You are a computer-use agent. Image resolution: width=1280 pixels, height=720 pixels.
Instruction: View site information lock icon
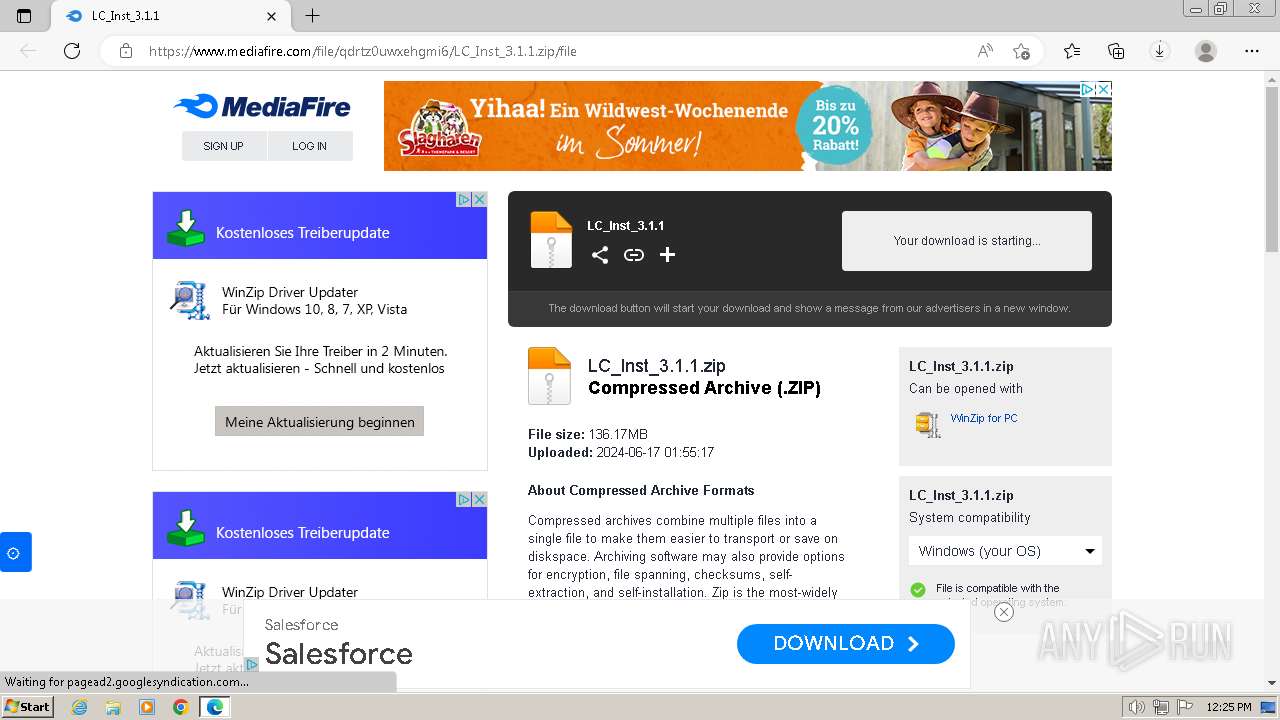[126, 51]
